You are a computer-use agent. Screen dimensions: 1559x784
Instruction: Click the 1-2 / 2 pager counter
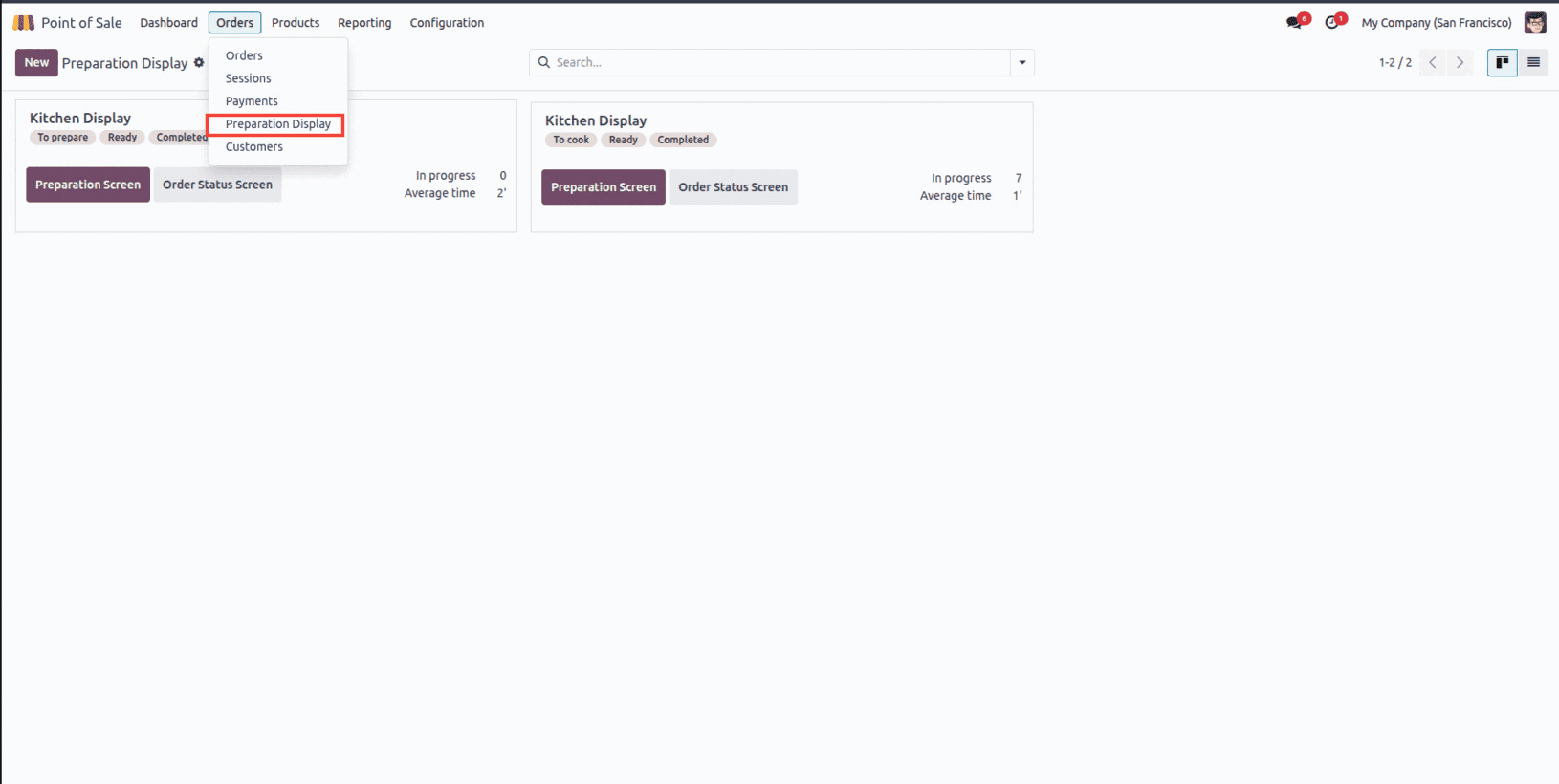pyautogui.click(x=1395, y=62)
